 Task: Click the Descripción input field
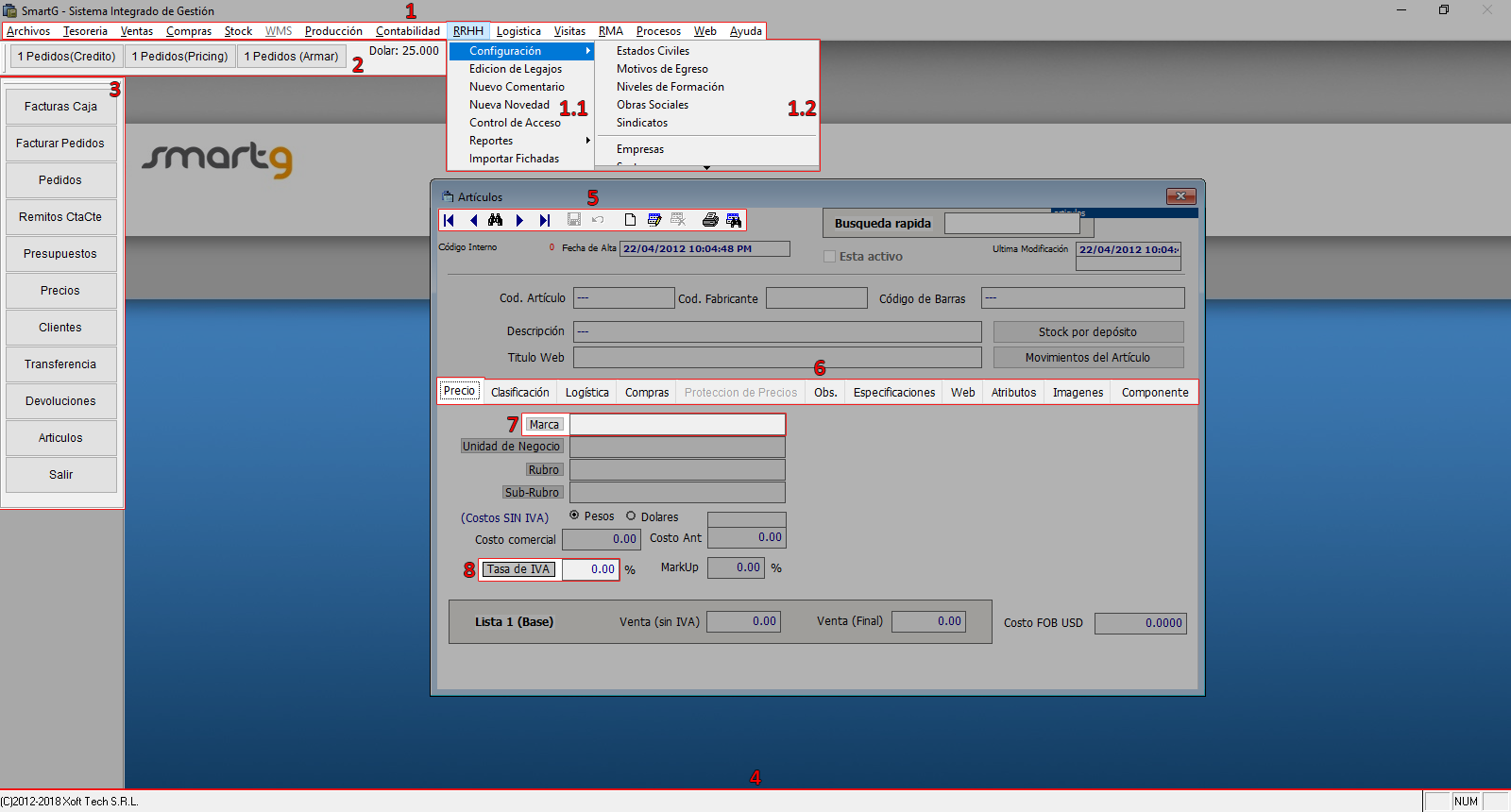click(777, 331)
